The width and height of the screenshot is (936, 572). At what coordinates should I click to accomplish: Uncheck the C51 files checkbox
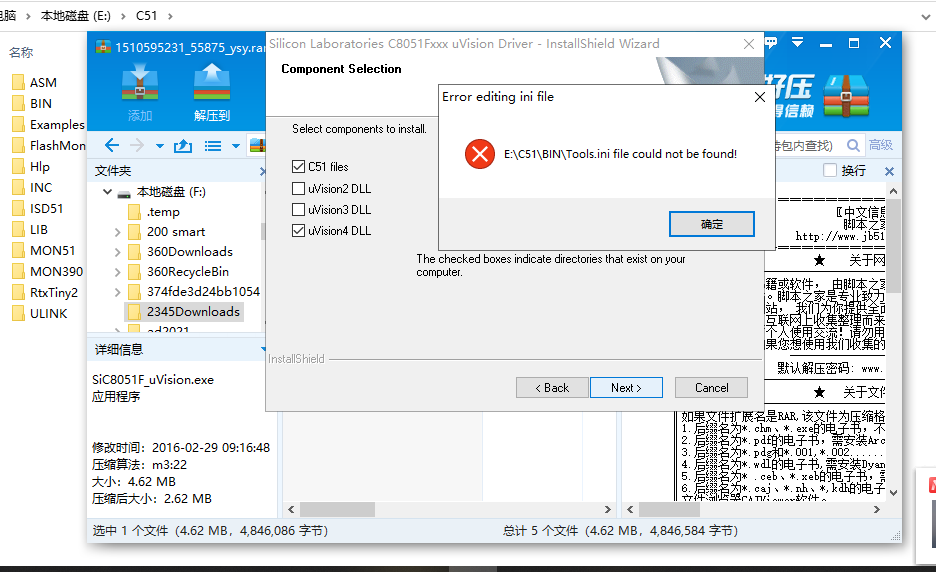pyautogui.click(x=298, y=167)
